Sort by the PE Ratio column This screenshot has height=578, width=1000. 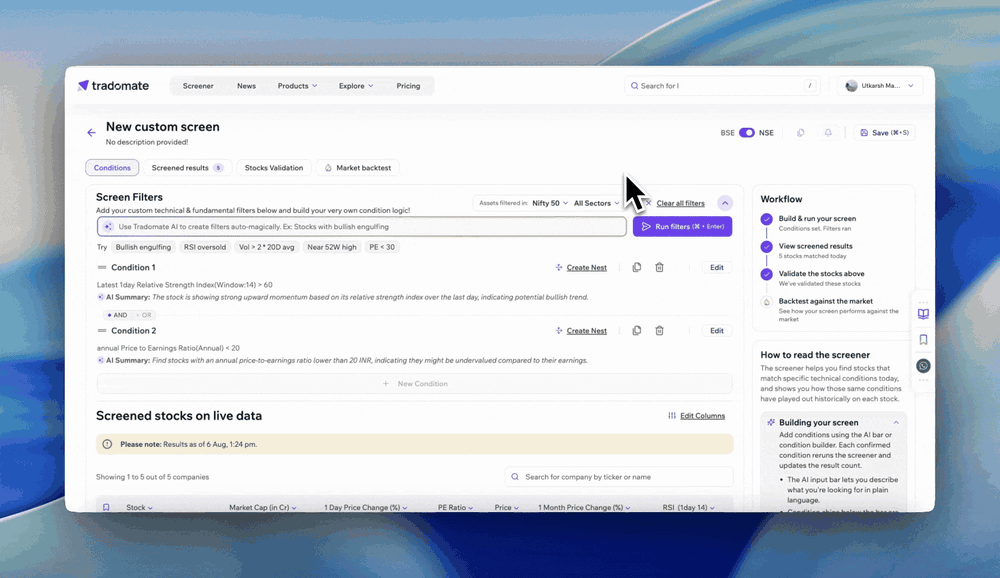click(455, 507)
